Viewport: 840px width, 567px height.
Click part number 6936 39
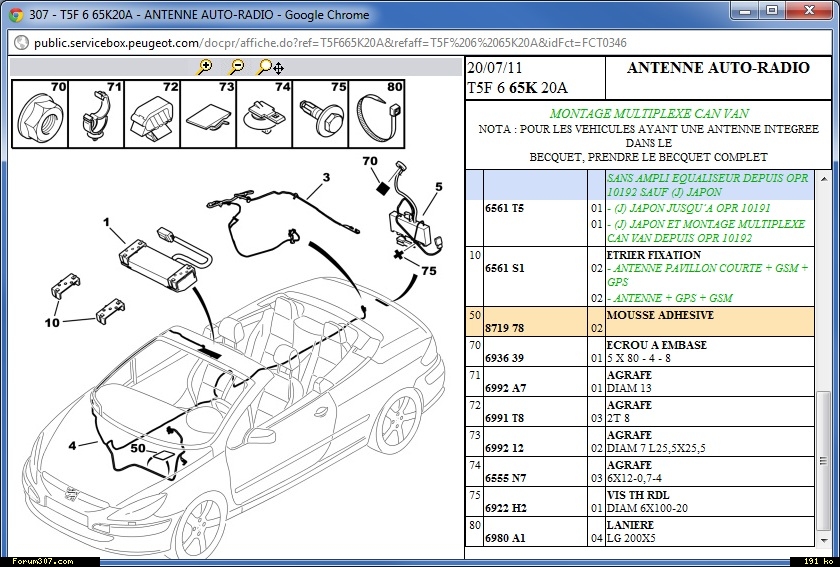(x=504, y=358)
